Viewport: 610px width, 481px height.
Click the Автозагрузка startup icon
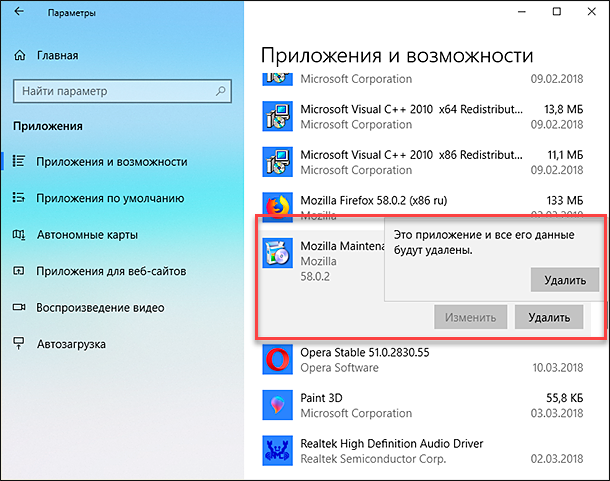coord(19,344)
